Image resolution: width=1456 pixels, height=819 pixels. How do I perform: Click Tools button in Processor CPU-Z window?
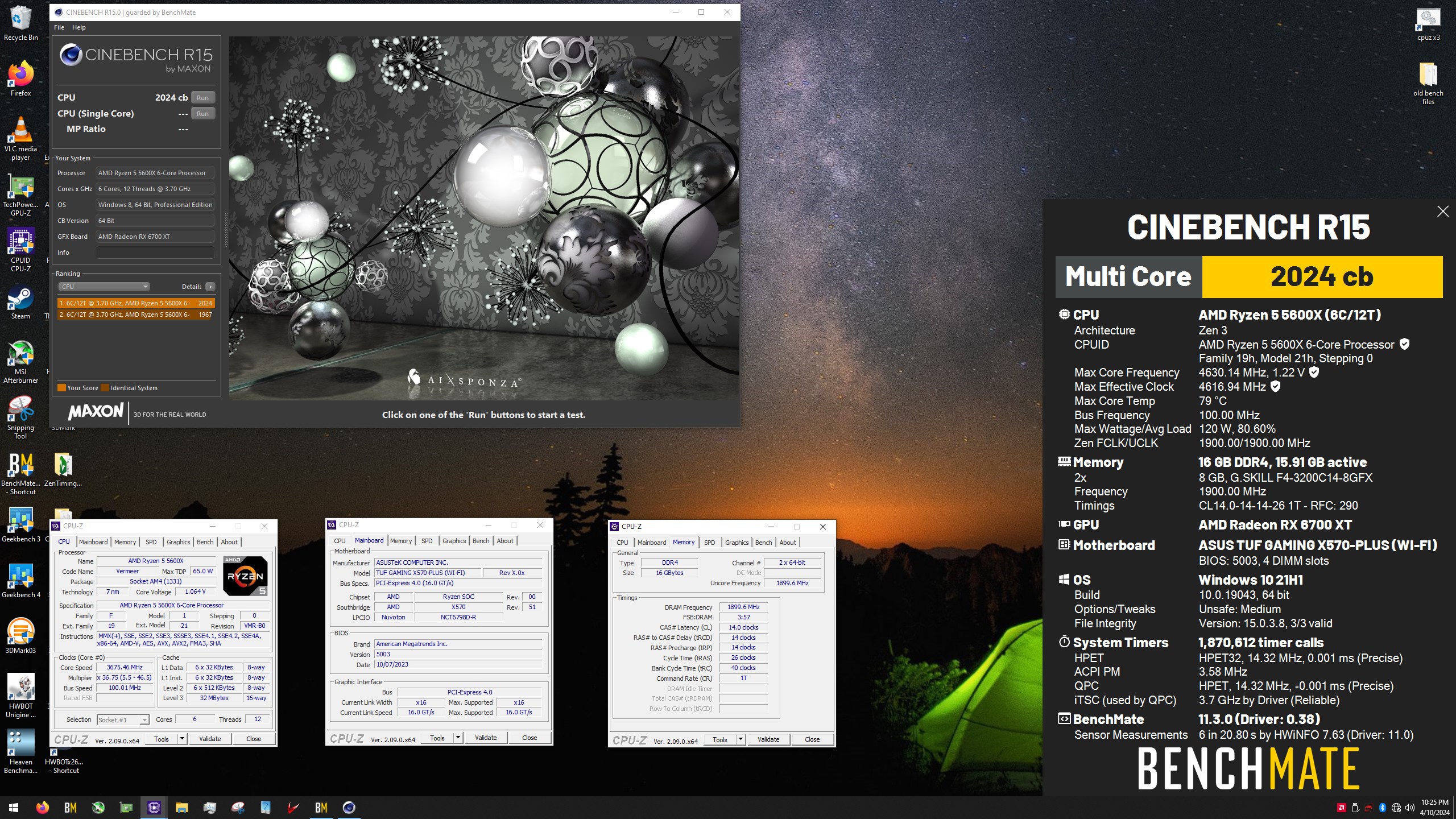click(162, 739)
